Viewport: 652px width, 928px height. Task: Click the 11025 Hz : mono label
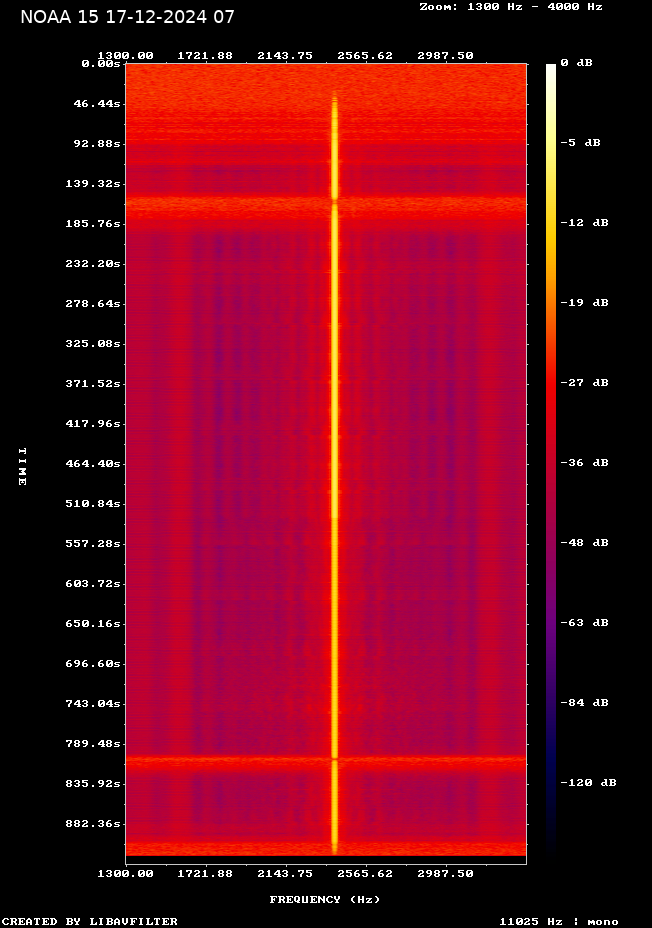coord(558,921)
